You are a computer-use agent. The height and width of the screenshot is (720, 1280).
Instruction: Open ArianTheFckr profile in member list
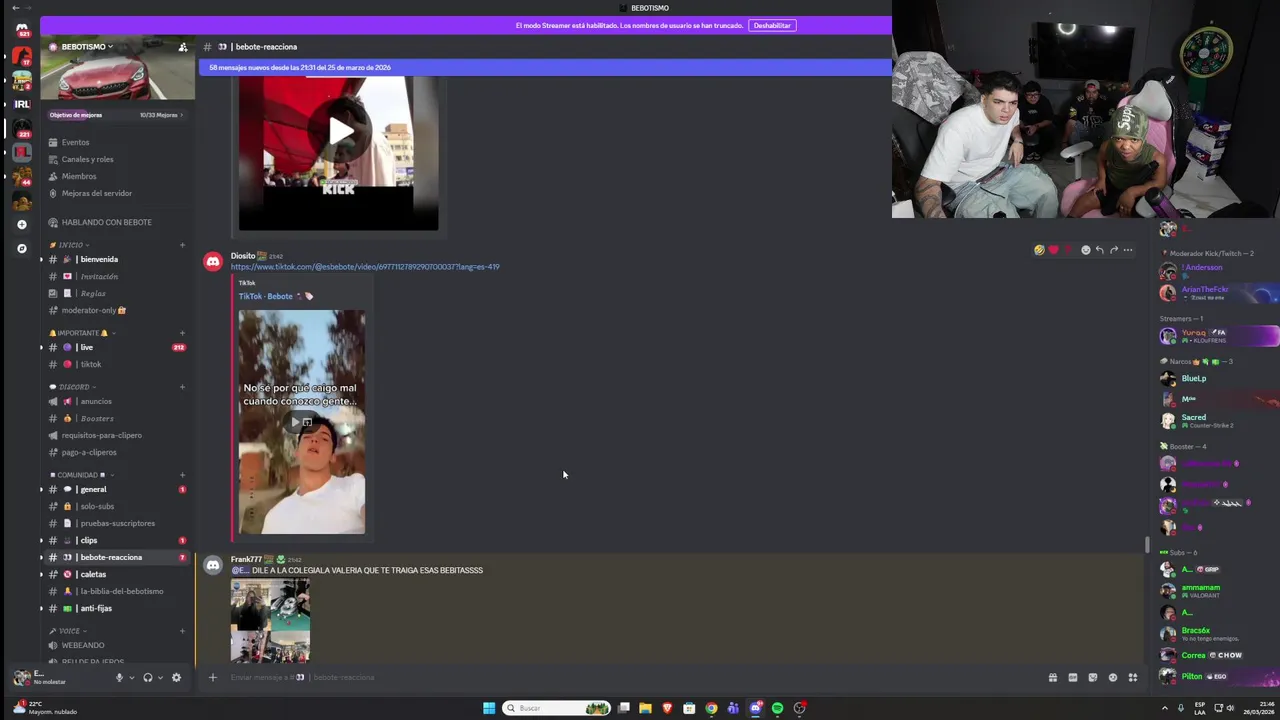coord(1218,292)
